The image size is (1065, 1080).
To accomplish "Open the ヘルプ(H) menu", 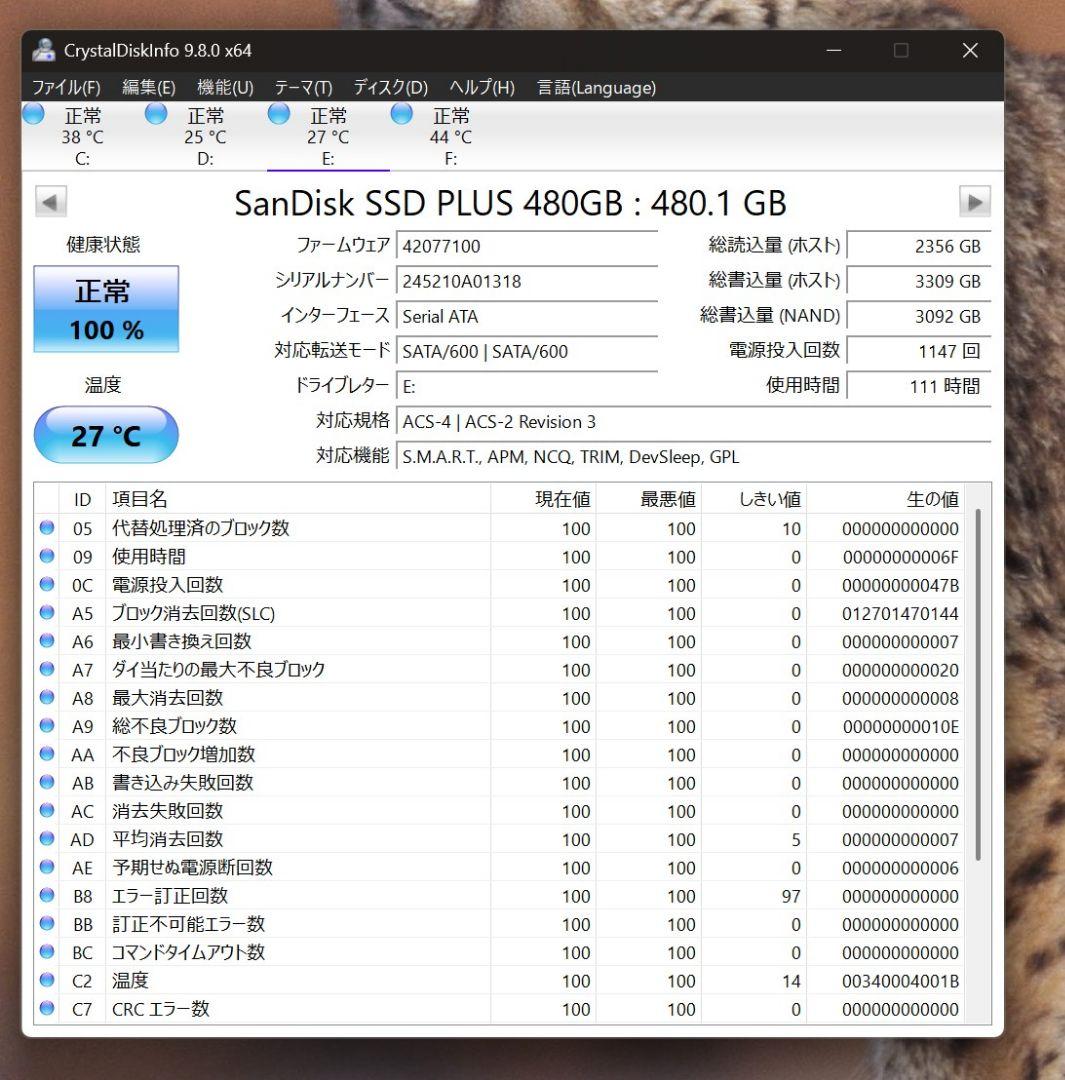I will (482, 87).
